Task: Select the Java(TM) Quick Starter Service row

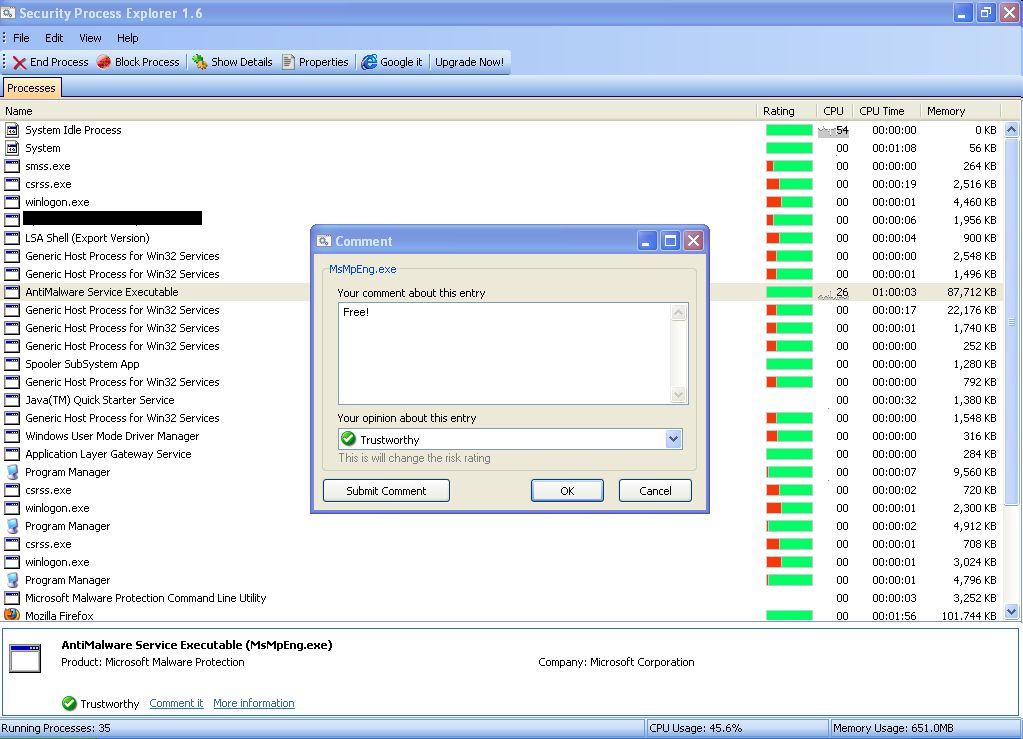Action: coord(502,400)
